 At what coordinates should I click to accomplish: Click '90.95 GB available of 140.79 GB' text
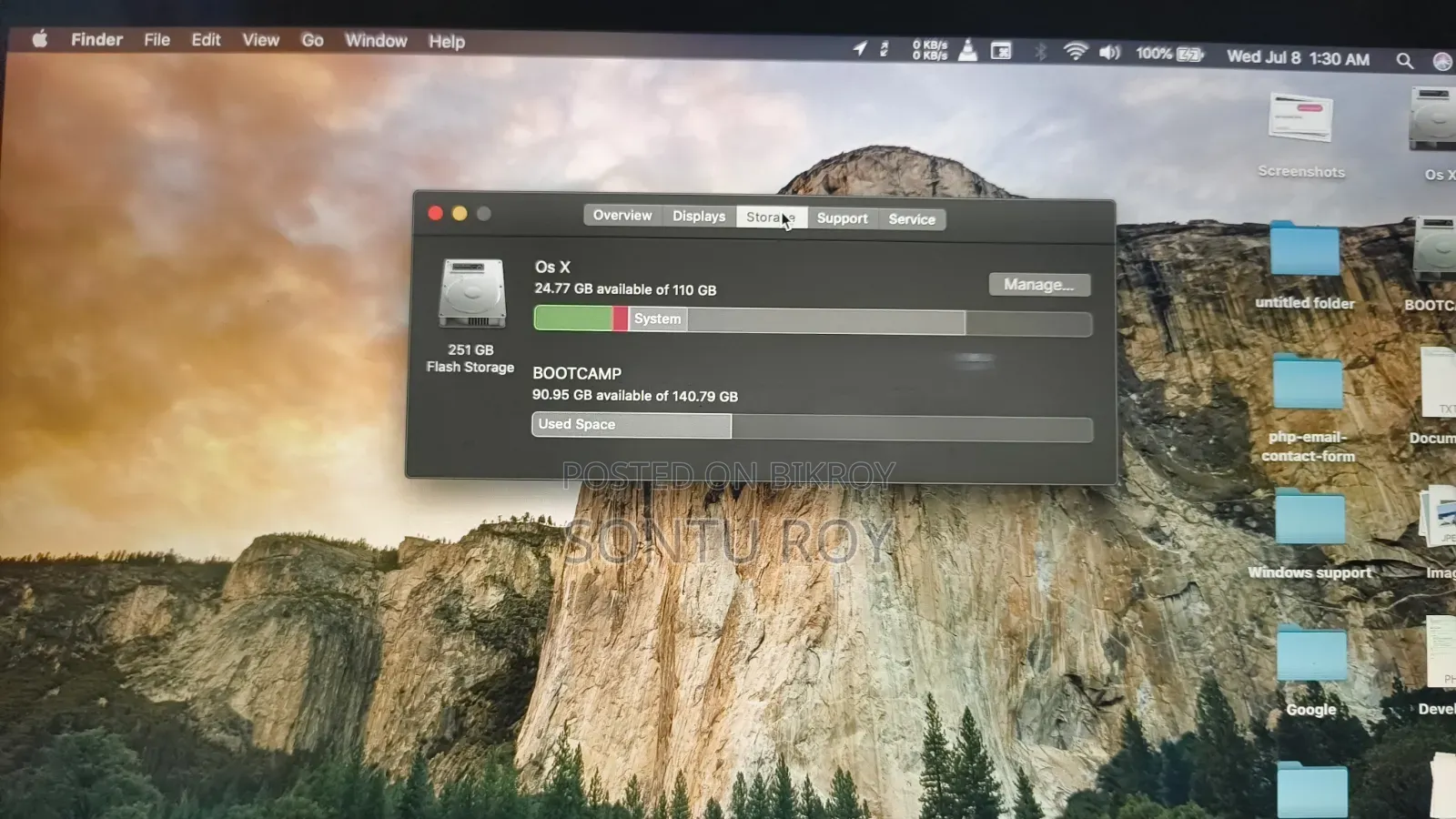[635, 396]
